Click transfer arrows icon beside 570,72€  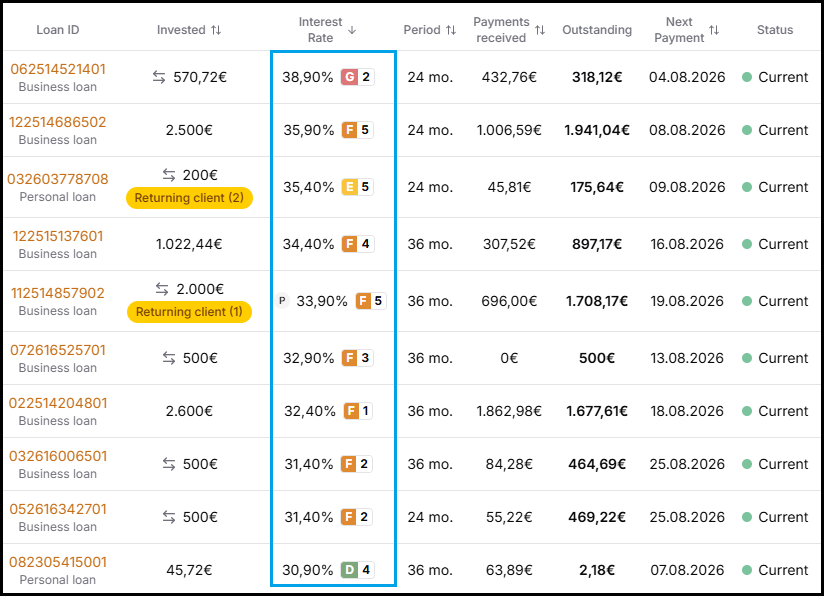(x=159, y=77)
